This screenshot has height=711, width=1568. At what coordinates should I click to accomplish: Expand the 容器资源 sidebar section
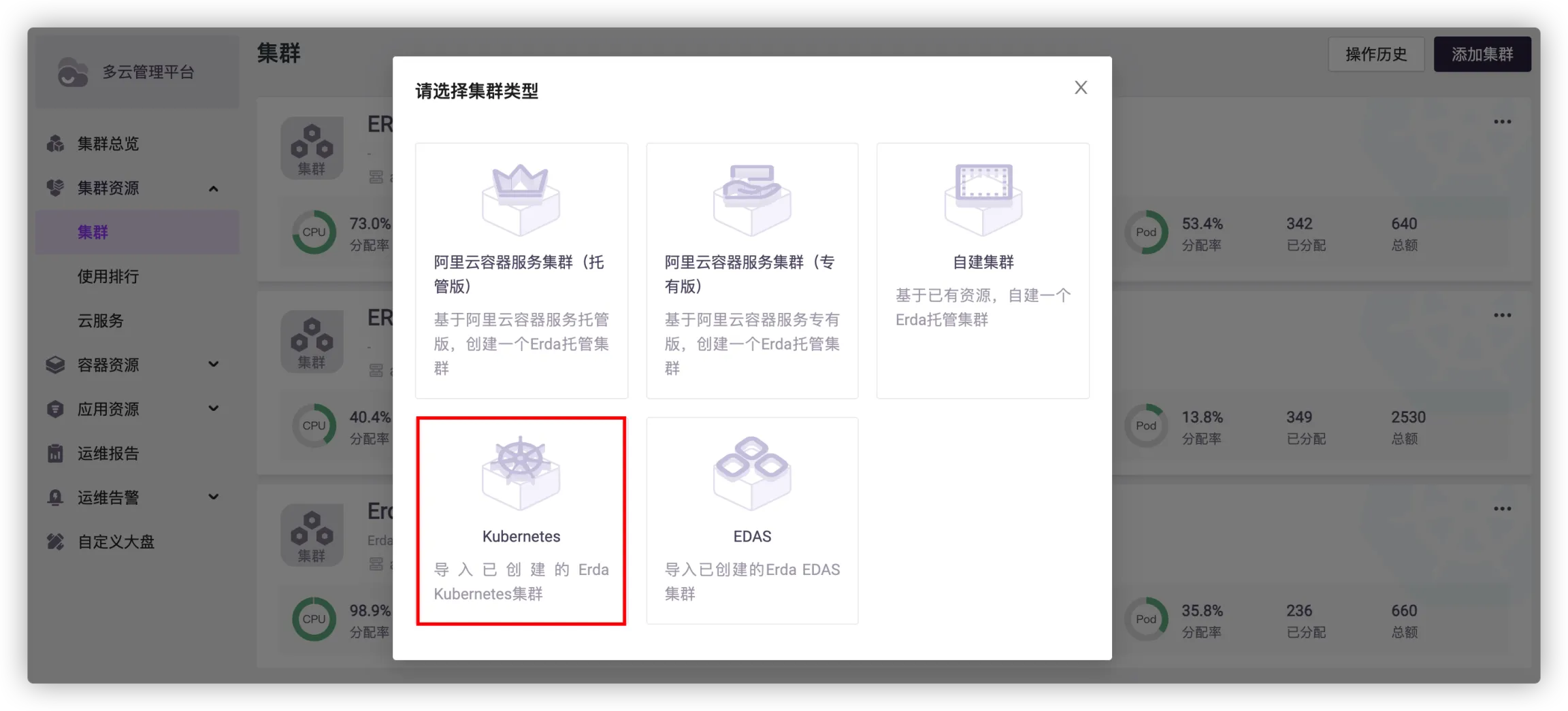(x=213, y=365)
